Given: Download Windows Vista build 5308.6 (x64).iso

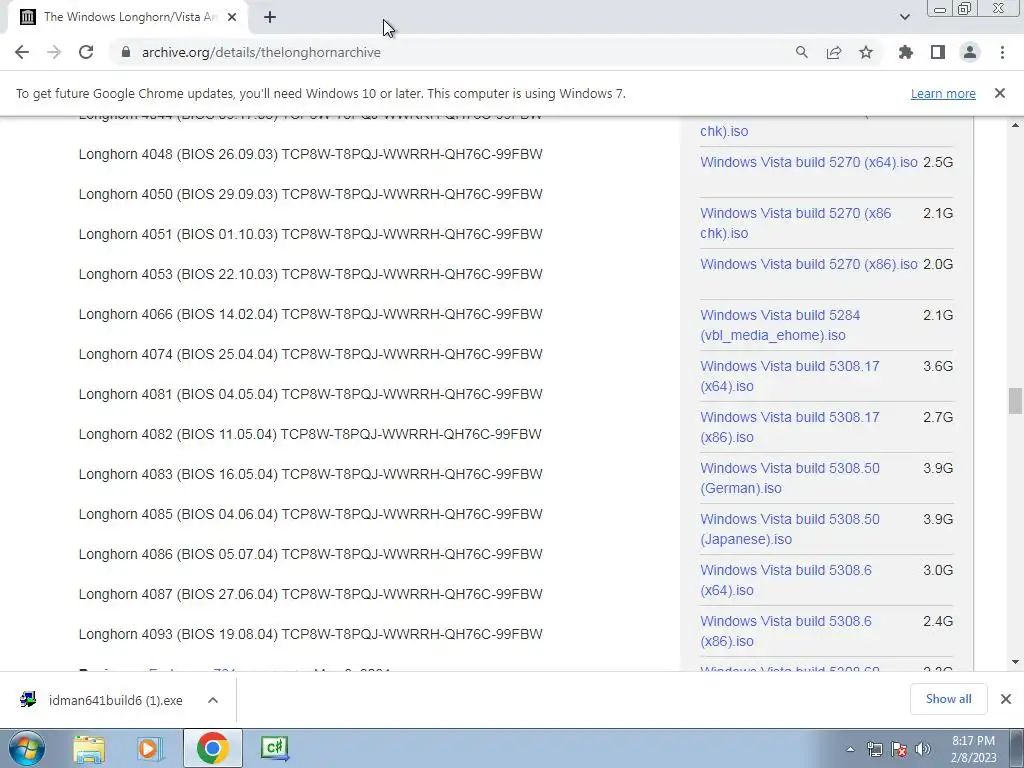Looking at the screenshot, I should [786, 579].
